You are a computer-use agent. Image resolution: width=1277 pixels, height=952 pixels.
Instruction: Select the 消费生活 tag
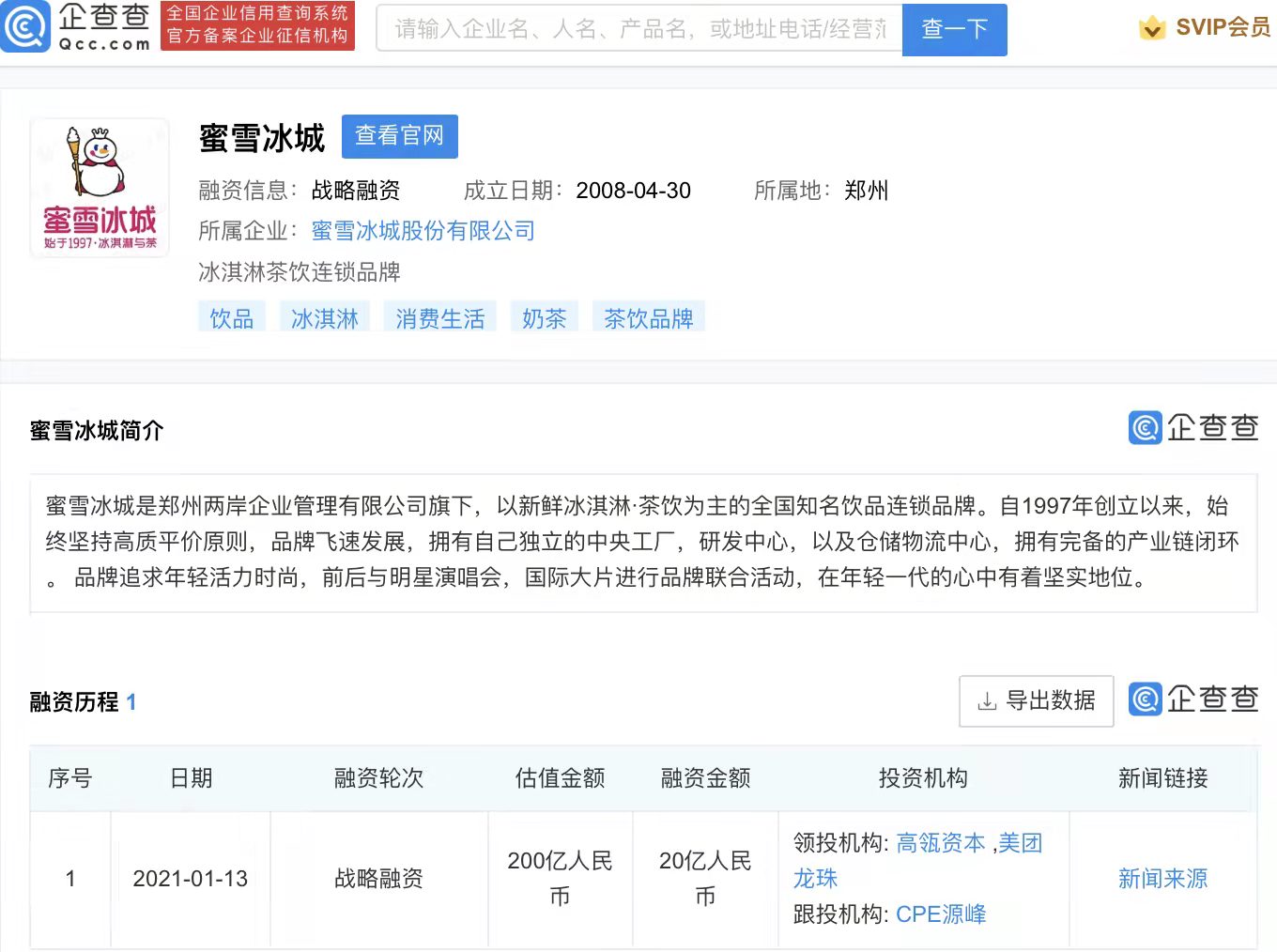(439, 318)
